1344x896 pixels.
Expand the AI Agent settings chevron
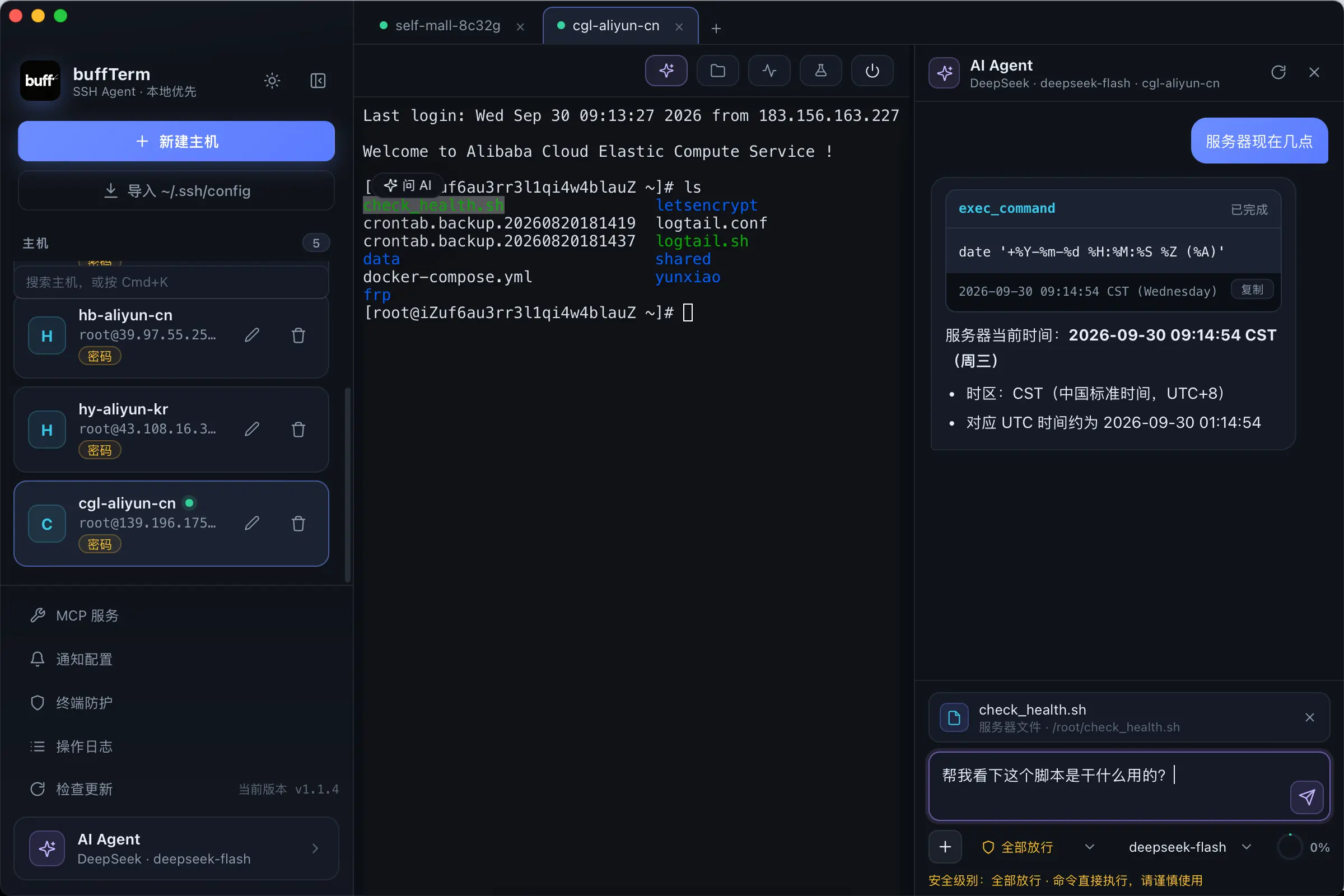point(315,848)
